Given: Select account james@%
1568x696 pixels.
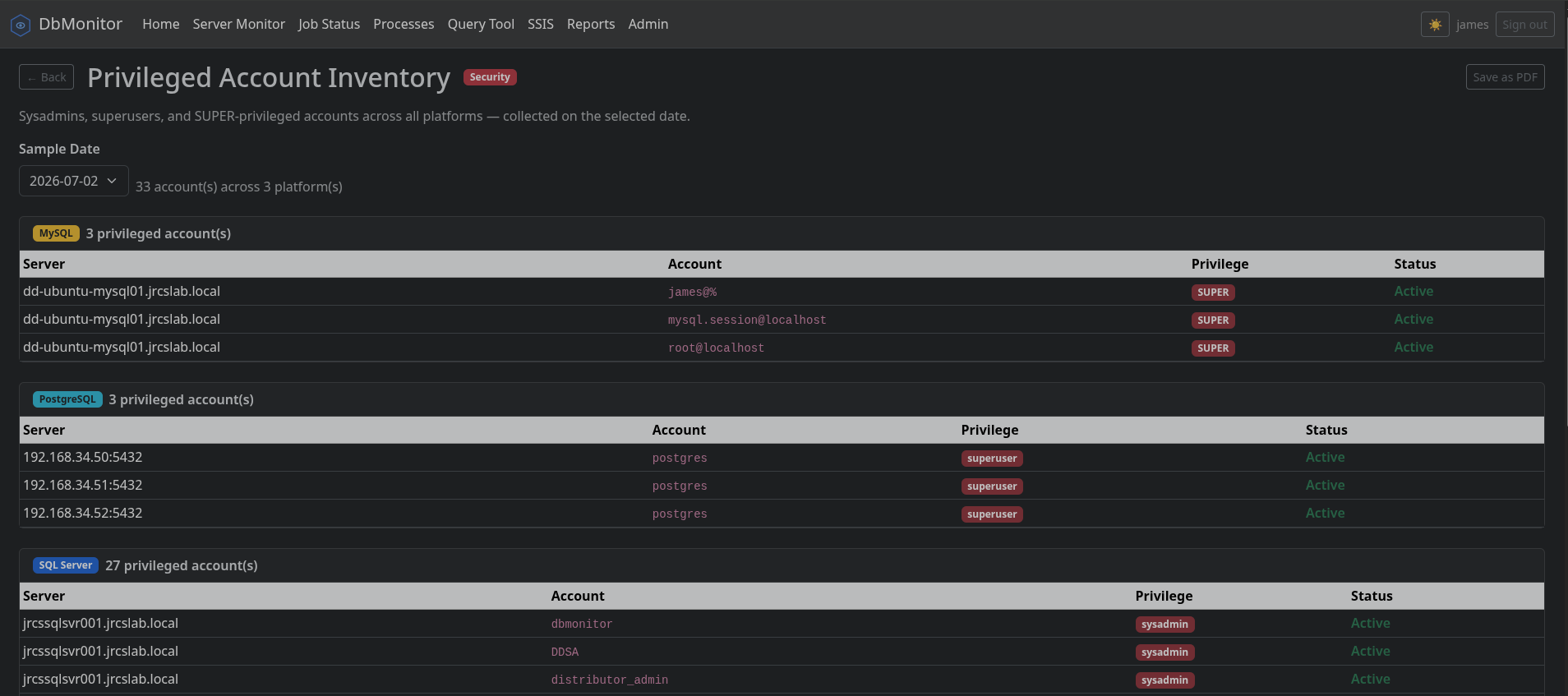Looking at the screenshot, I should click(692, 292).
